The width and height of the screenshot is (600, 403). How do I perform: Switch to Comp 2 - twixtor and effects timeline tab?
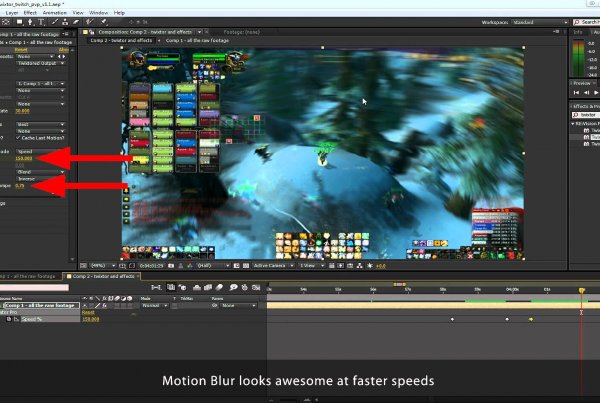tap(103, 276)
